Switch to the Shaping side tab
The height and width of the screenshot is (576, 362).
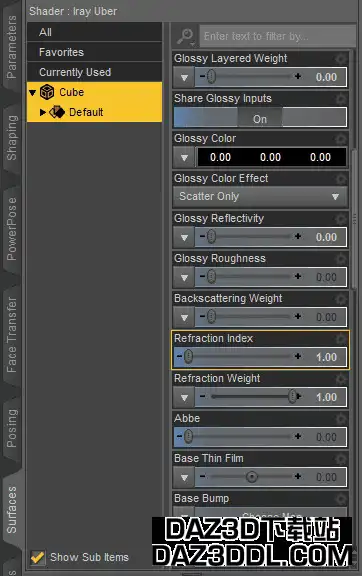[11, 138]
